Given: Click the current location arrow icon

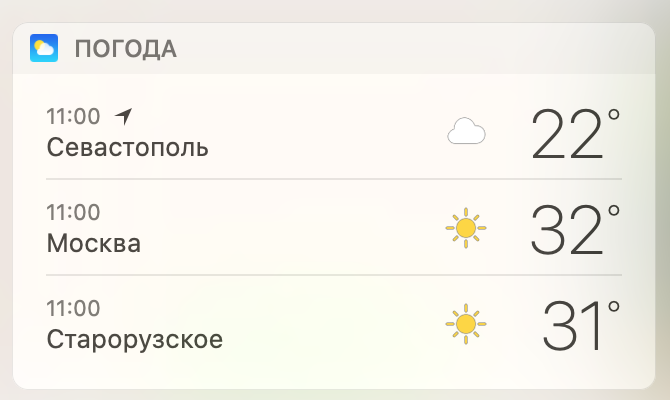Looking at the screenshot, I should pyautogui.click(x=124, y=115).
